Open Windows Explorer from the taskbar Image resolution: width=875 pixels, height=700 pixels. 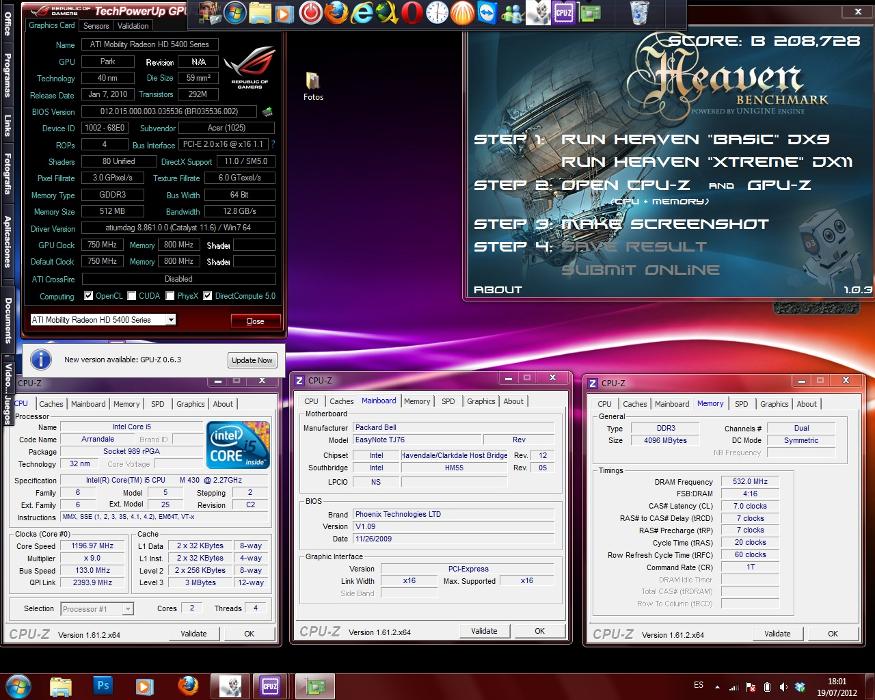[61, 685]
